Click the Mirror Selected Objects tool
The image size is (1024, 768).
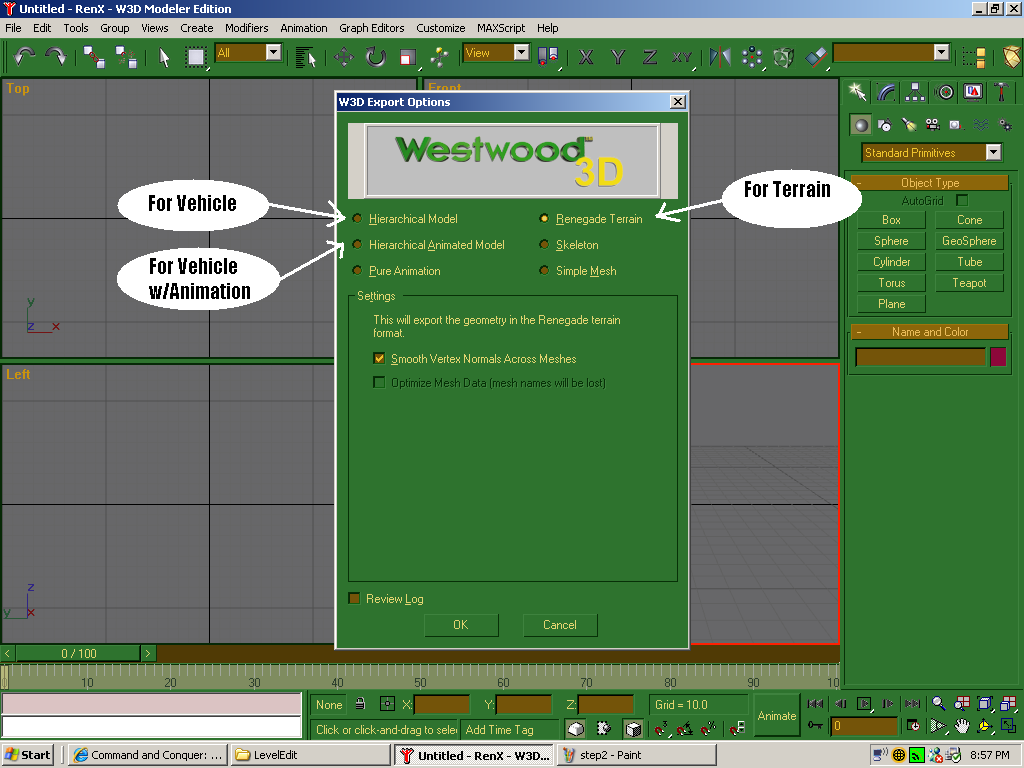click(x=720, y=57)
